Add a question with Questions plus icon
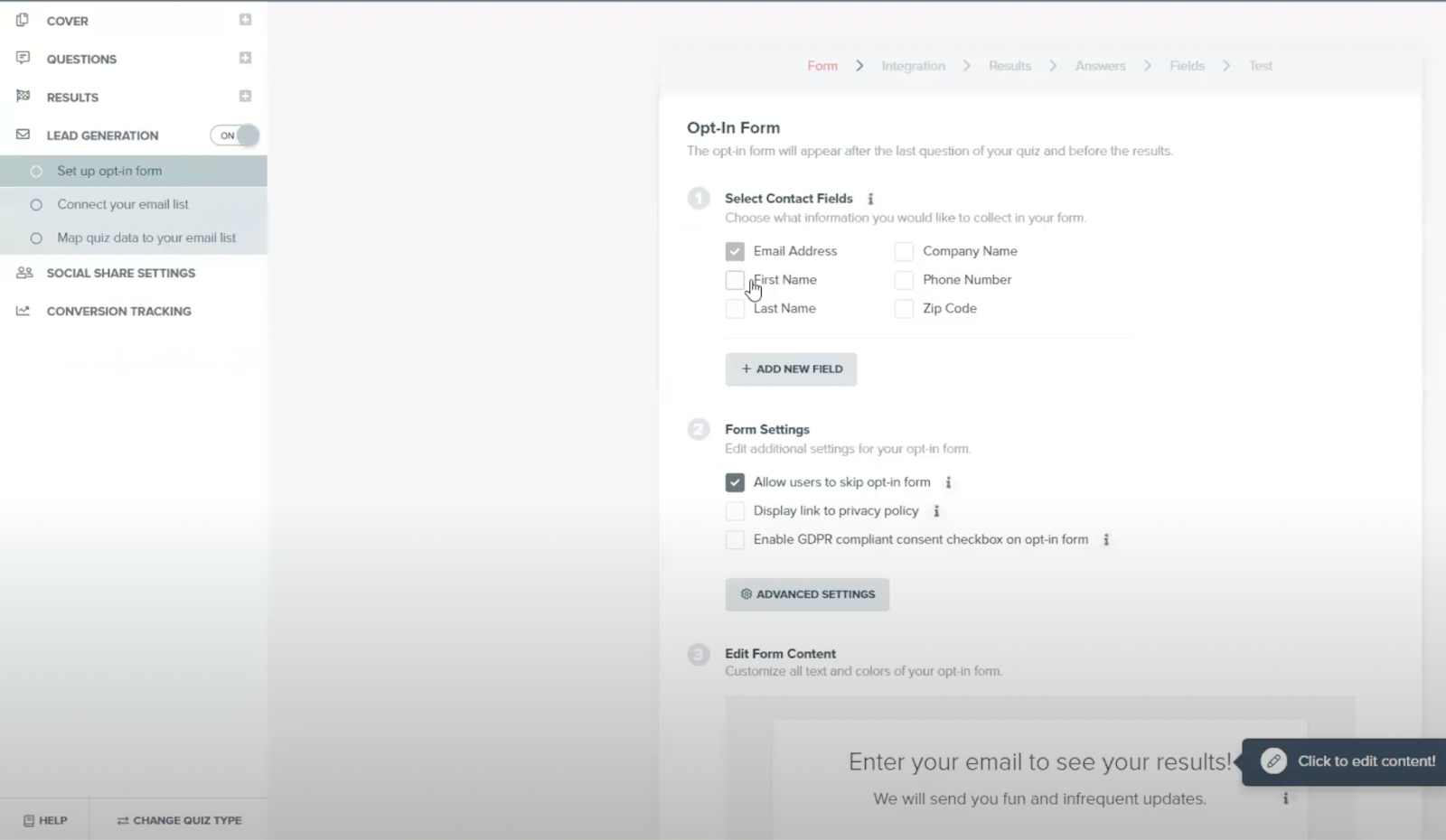Screen dimensions: 1446x840 pyautogui.click(x=245, y=58)
